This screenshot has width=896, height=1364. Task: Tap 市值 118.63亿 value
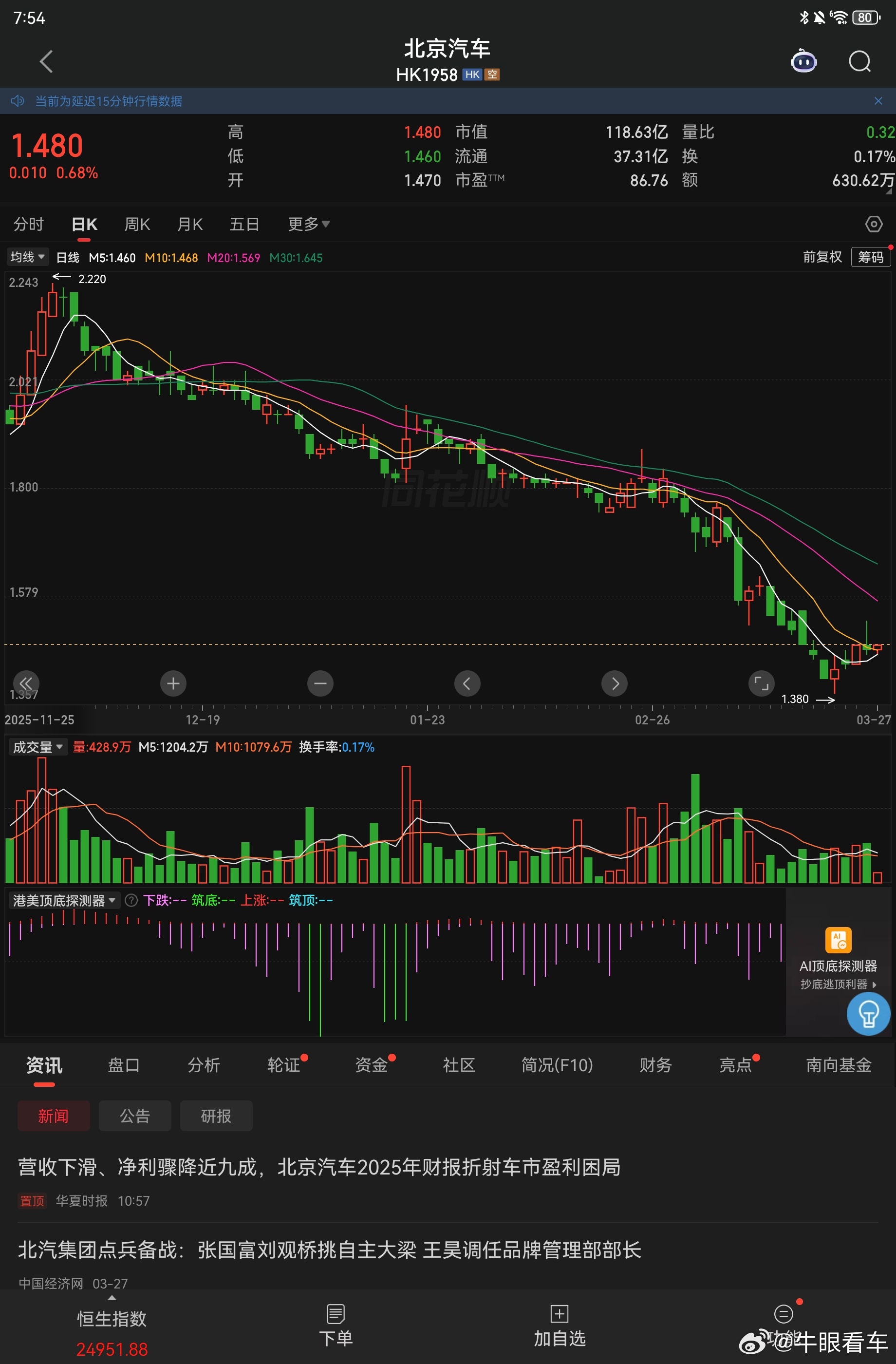[636, 133]
